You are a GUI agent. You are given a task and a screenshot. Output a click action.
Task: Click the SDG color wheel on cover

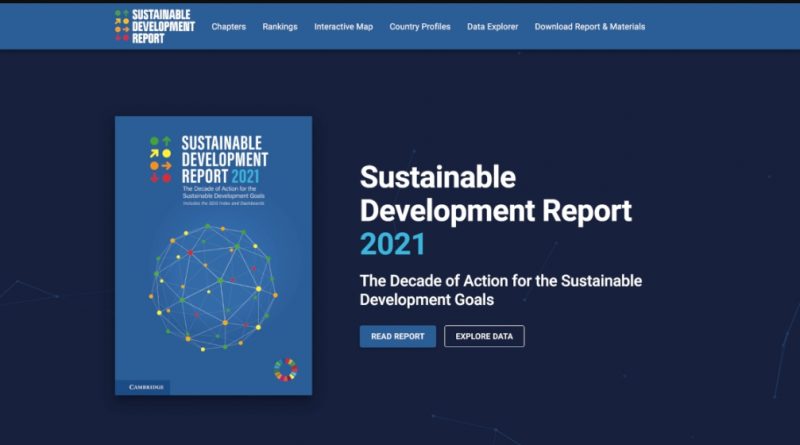coord(286,369)
